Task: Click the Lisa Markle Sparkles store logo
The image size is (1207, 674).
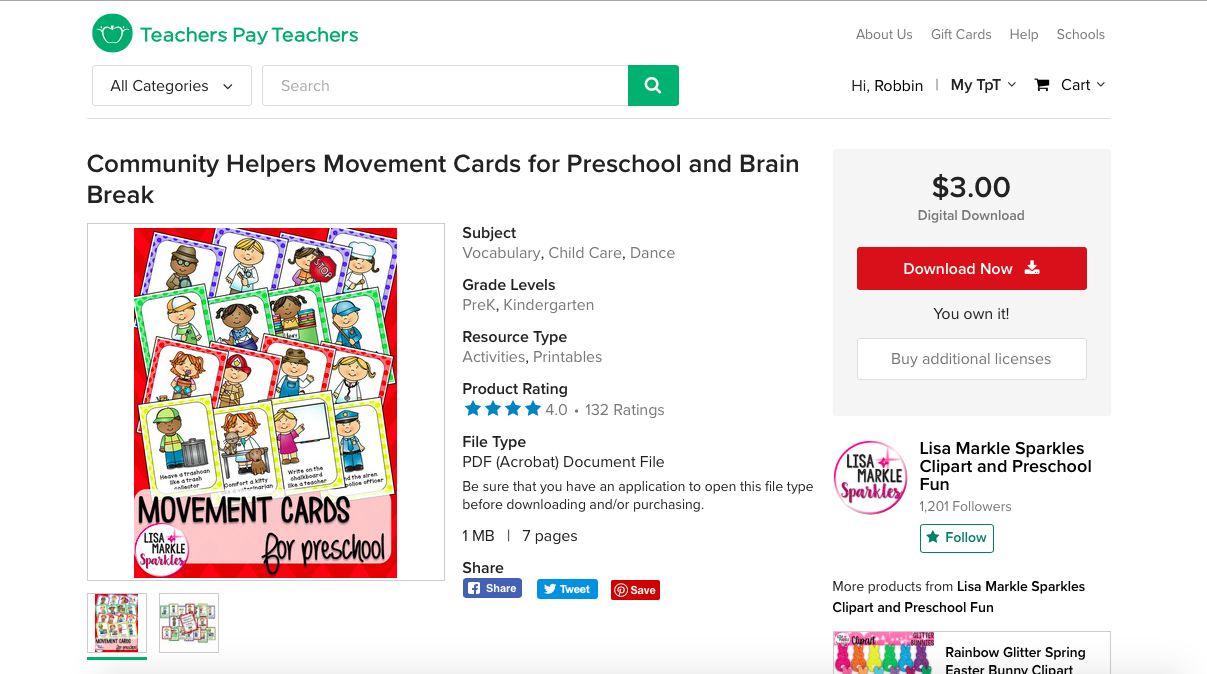Action: pyautogui.click(x=870, y=478)
